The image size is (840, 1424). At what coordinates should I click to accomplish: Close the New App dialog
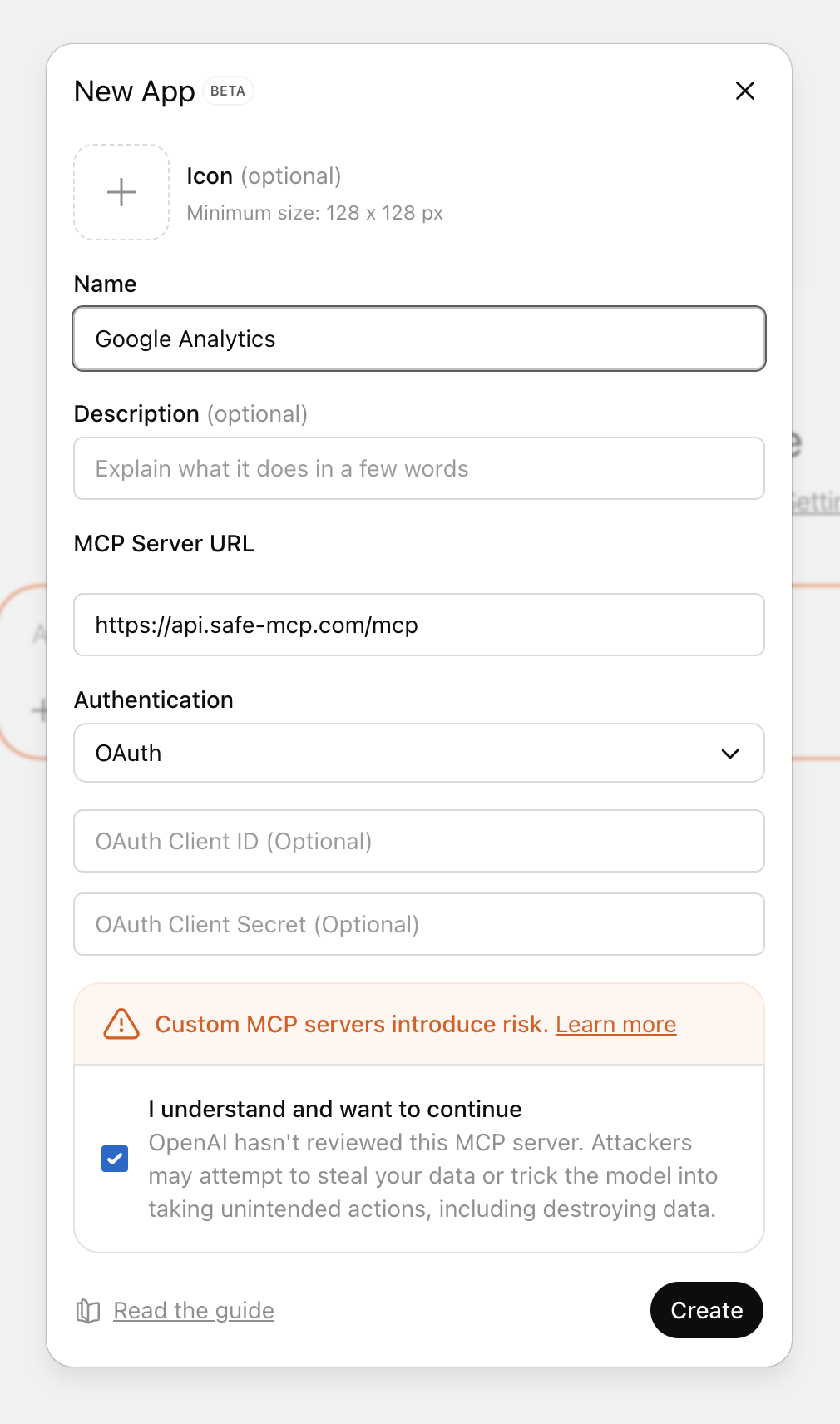point(745,91)
